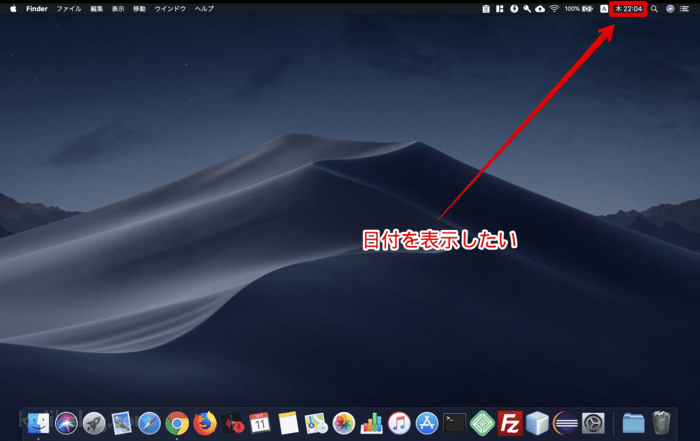Open the input source A menu
The width and height of the screenshot is (700, 441).
tap(604, 8)
